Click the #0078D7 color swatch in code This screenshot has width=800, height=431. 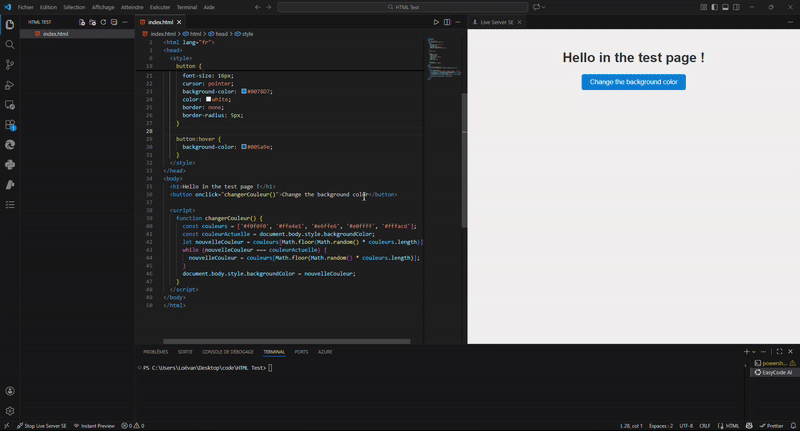click(244, 91)
